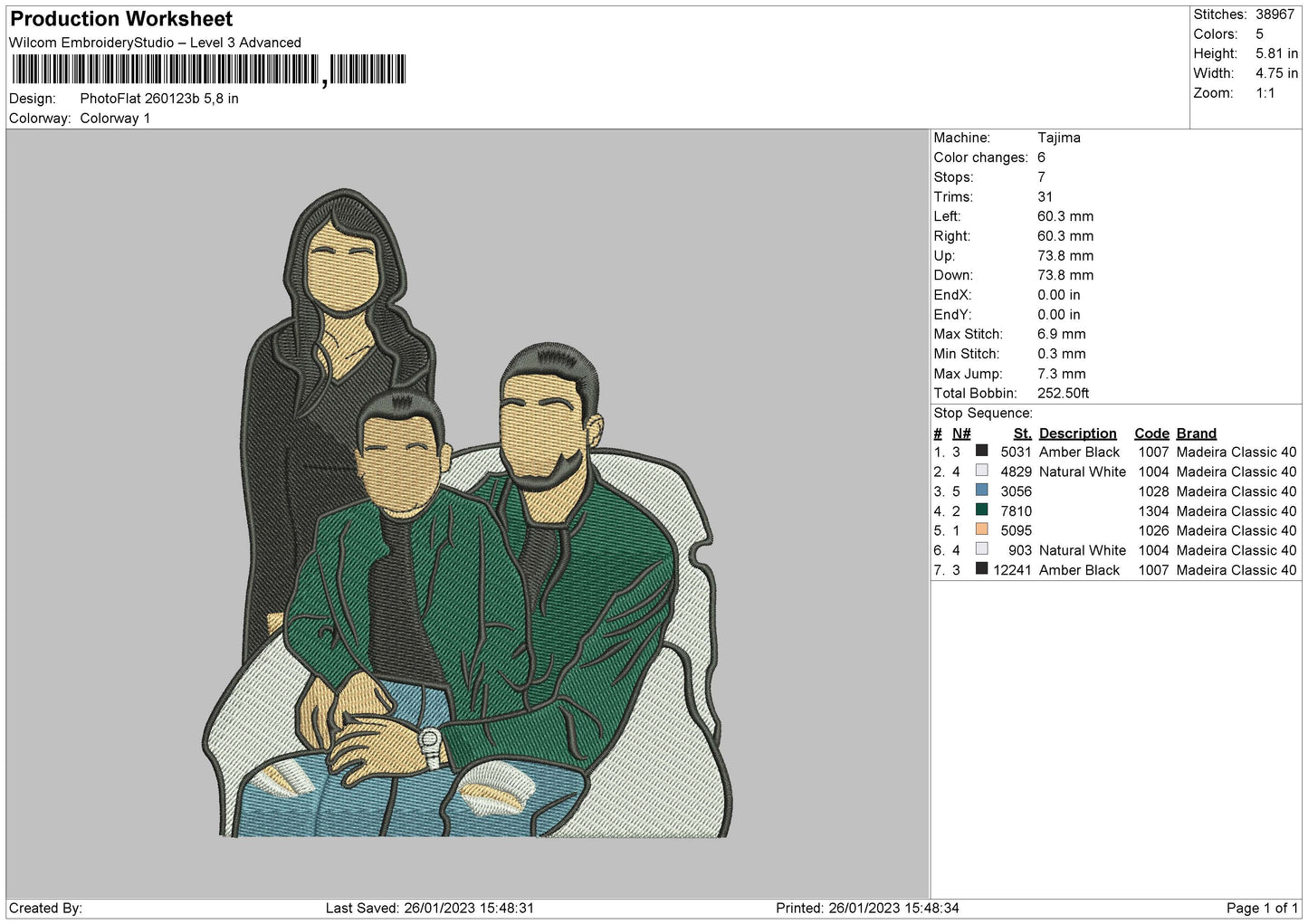
Task: Click the Max Stitch value '6.9 mm'
Action: pos(1062,334)
